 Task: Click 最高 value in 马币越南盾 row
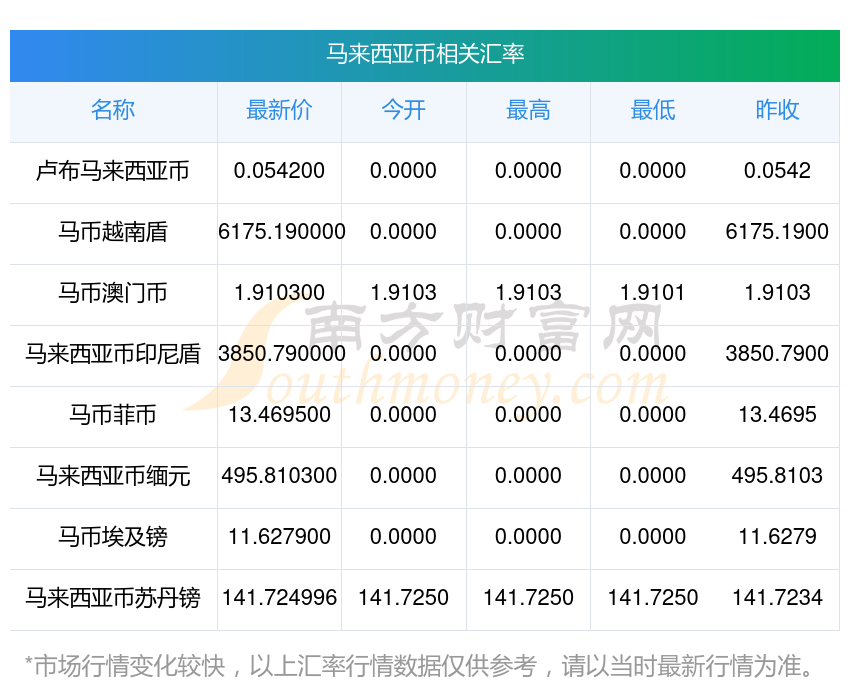pyautogui.click(x=528, y=232)
